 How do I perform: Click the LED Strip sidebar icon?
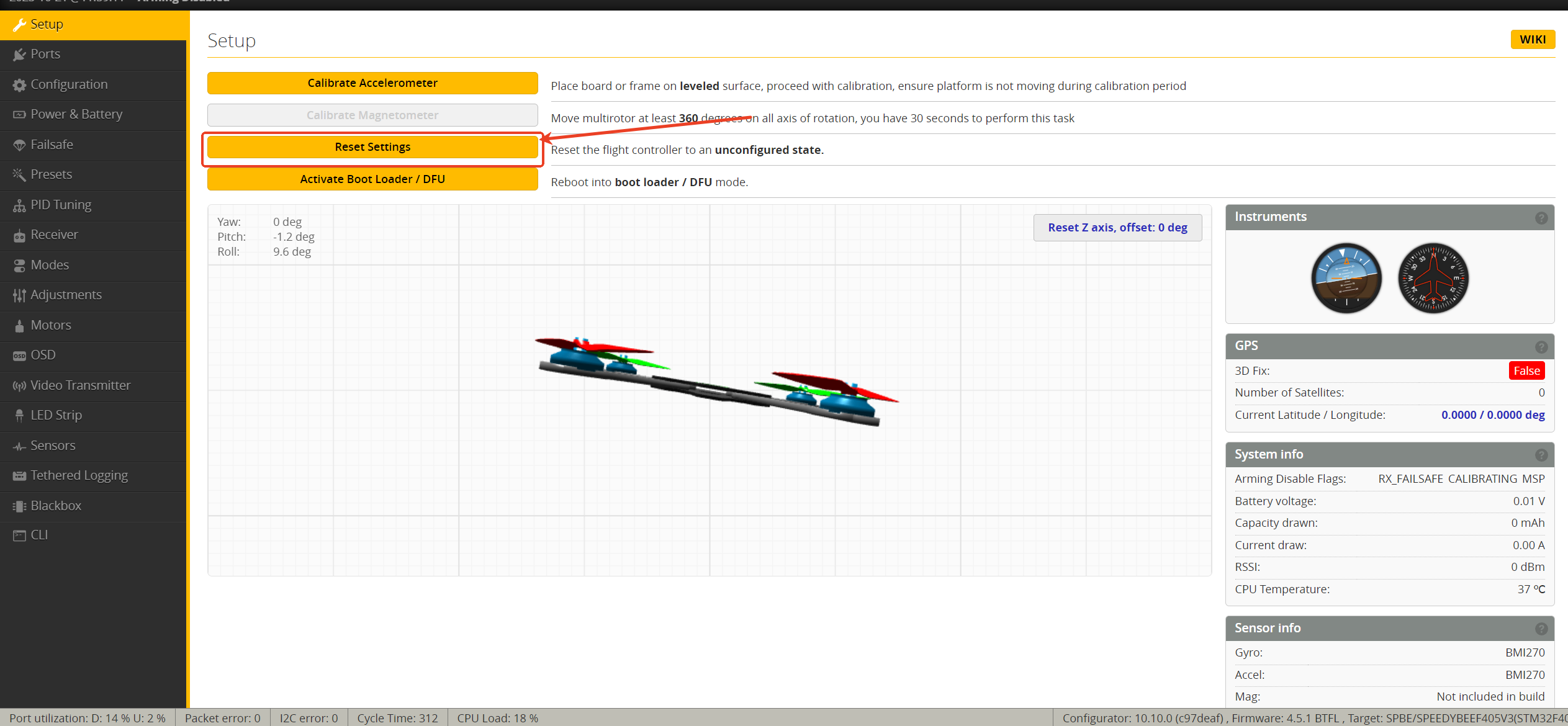[19, 416]
